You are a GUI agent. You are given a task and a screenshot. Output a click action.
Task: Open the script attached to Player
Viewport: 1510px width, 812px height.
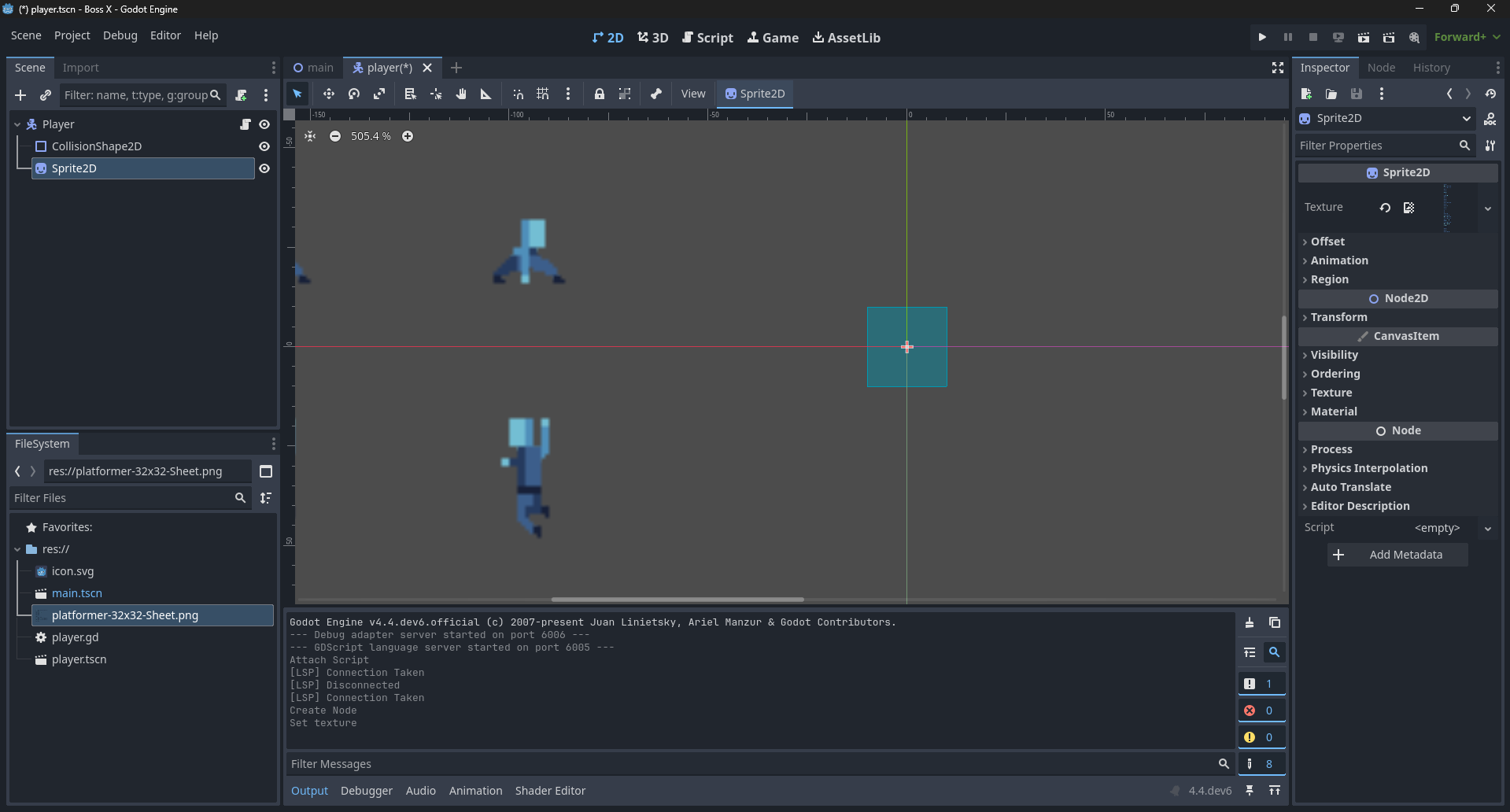point(246,124)
